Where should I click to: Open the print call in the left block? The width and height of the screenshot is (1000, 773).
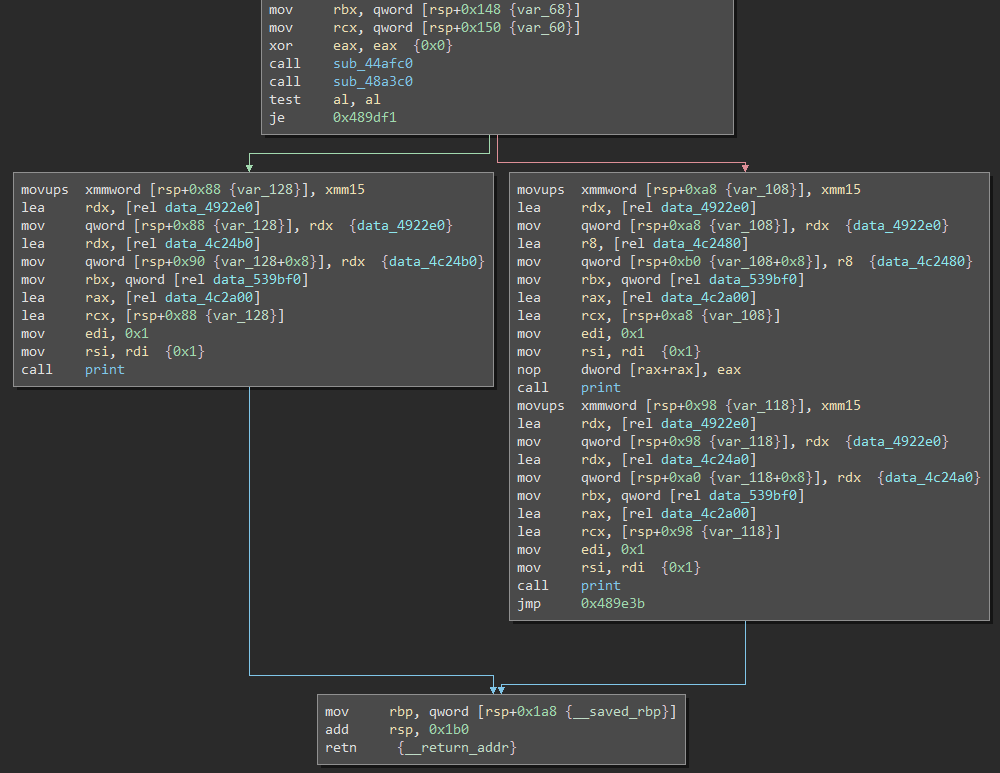[104, 369]
